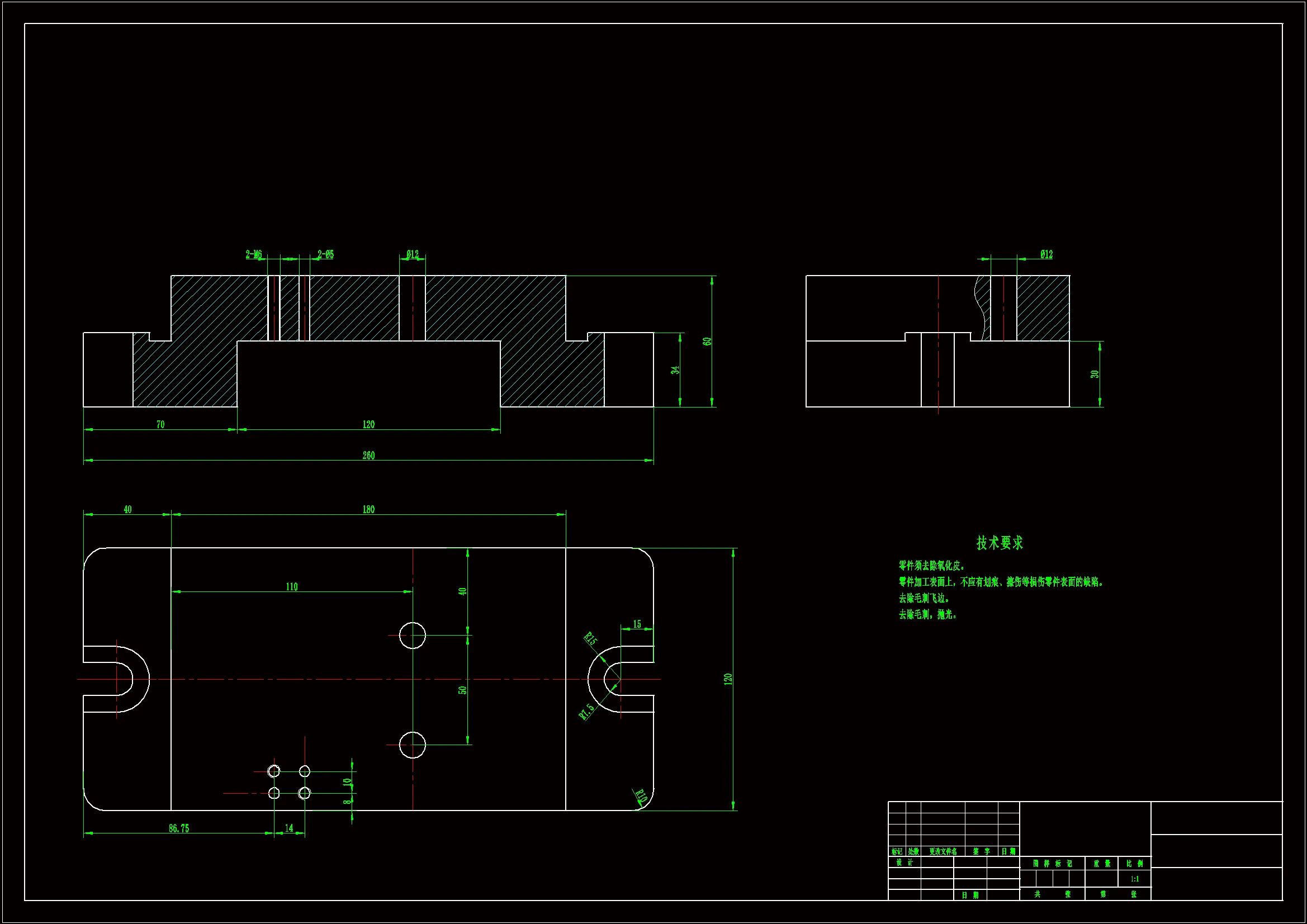The image size is (1307, 924).
Task: Click the 技术要求 heading text
Action: coord(1000,543)
